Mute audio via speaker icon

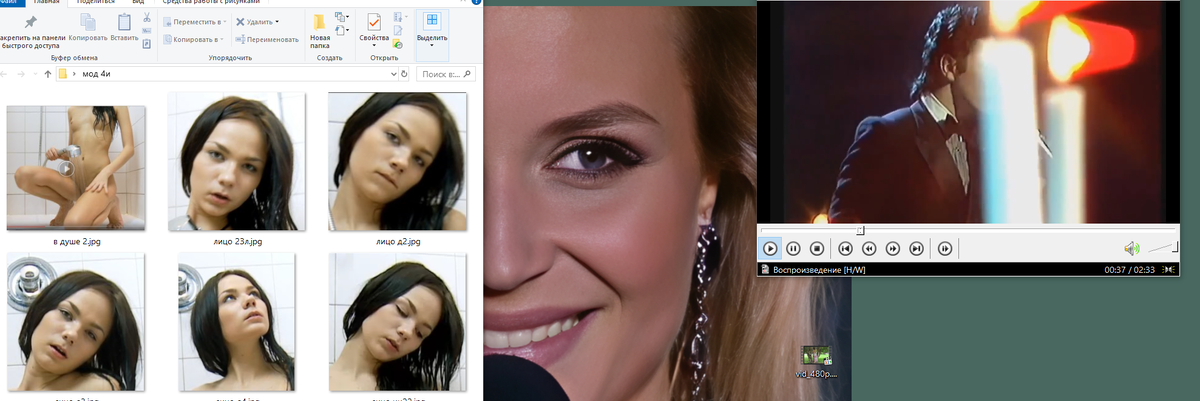pyautogui.click(x=1131, y=248)
